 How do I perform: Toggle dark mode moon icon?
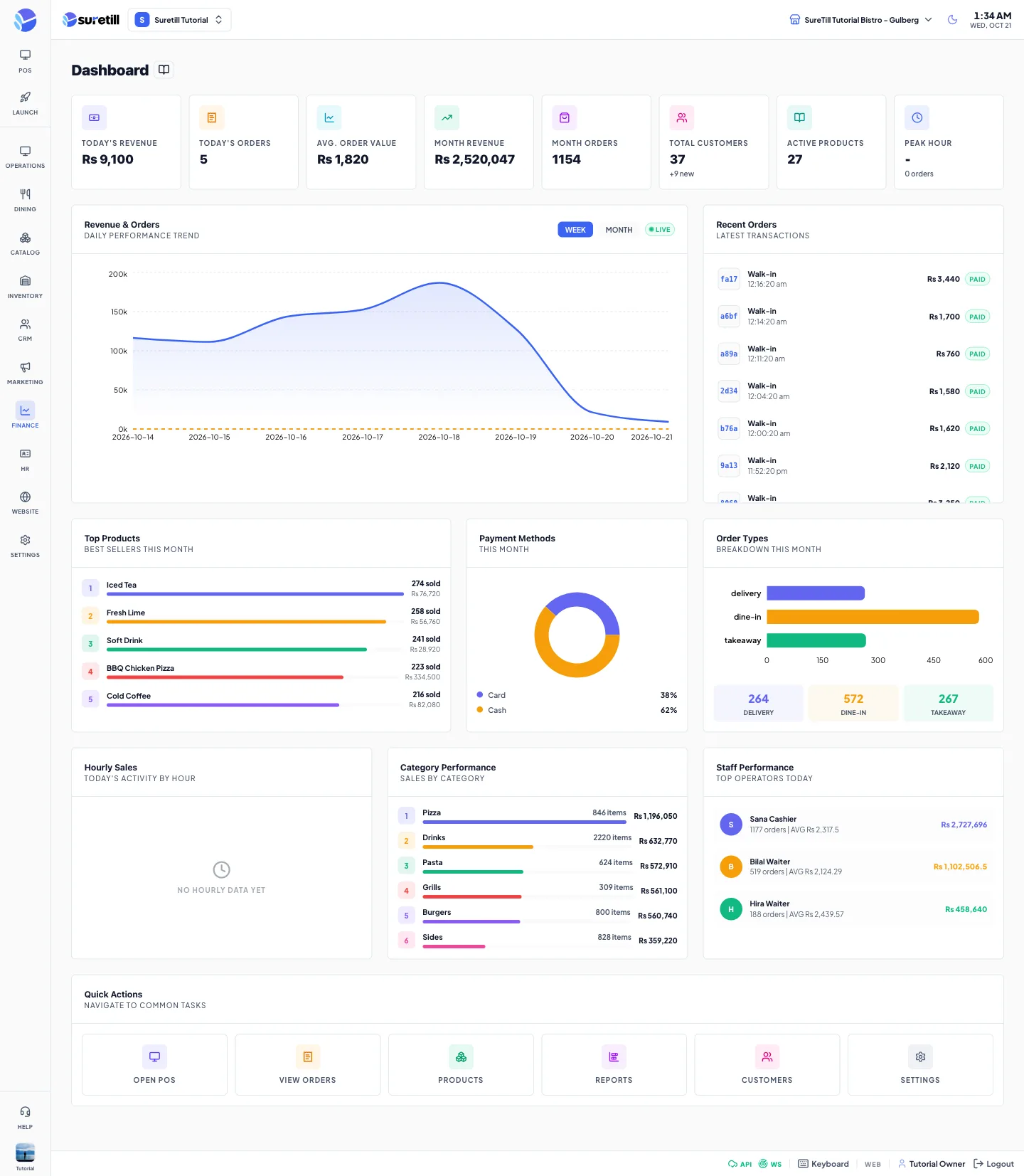pos(952,20)
